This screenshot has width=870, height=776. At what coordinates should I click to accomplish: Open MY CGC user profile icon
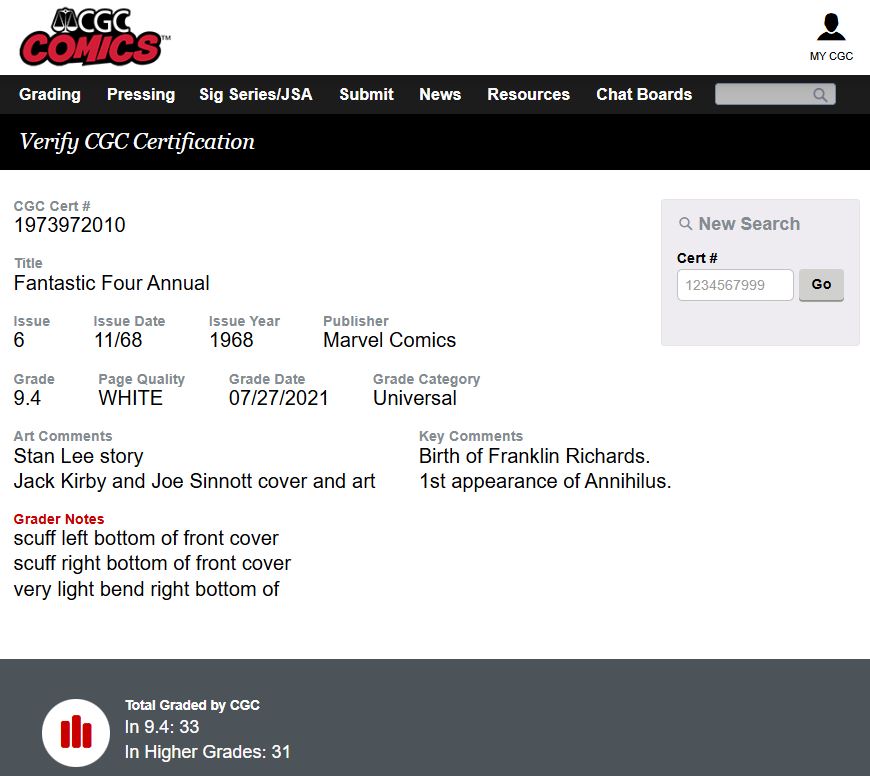click(831, 28)
